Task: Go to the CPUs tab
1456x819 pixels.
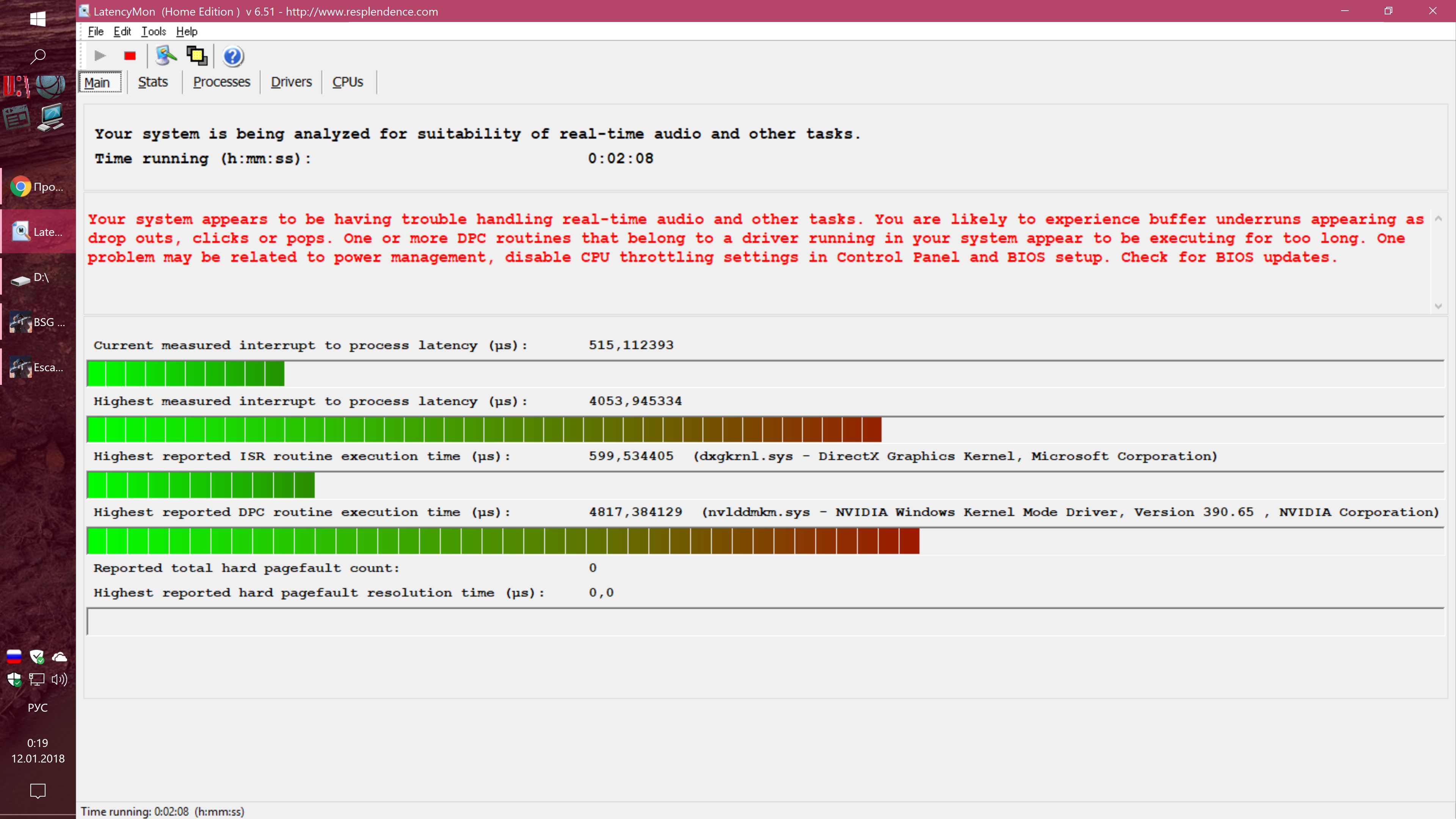Action: pos(348,82)
